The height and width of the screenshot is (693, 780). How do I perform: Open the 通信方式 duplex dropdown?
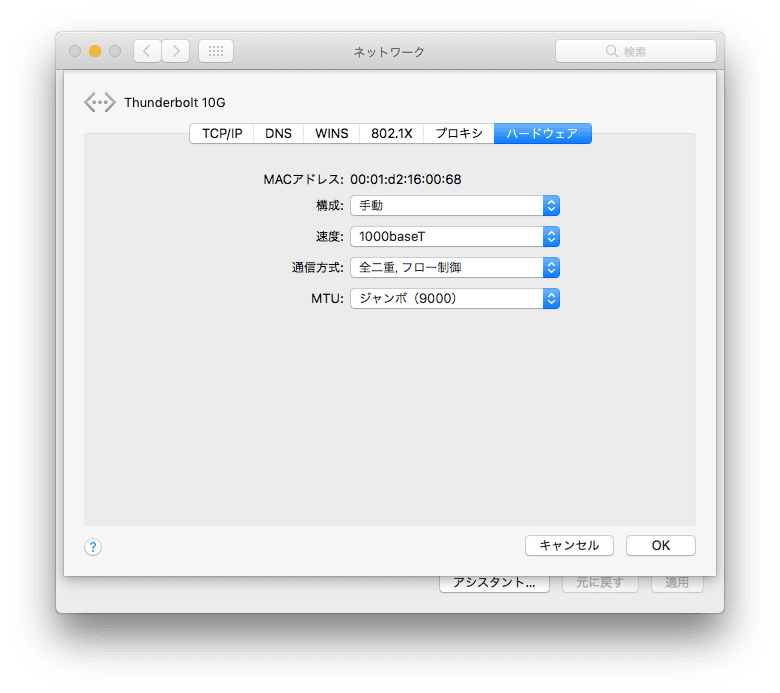(x=455, y=268)
